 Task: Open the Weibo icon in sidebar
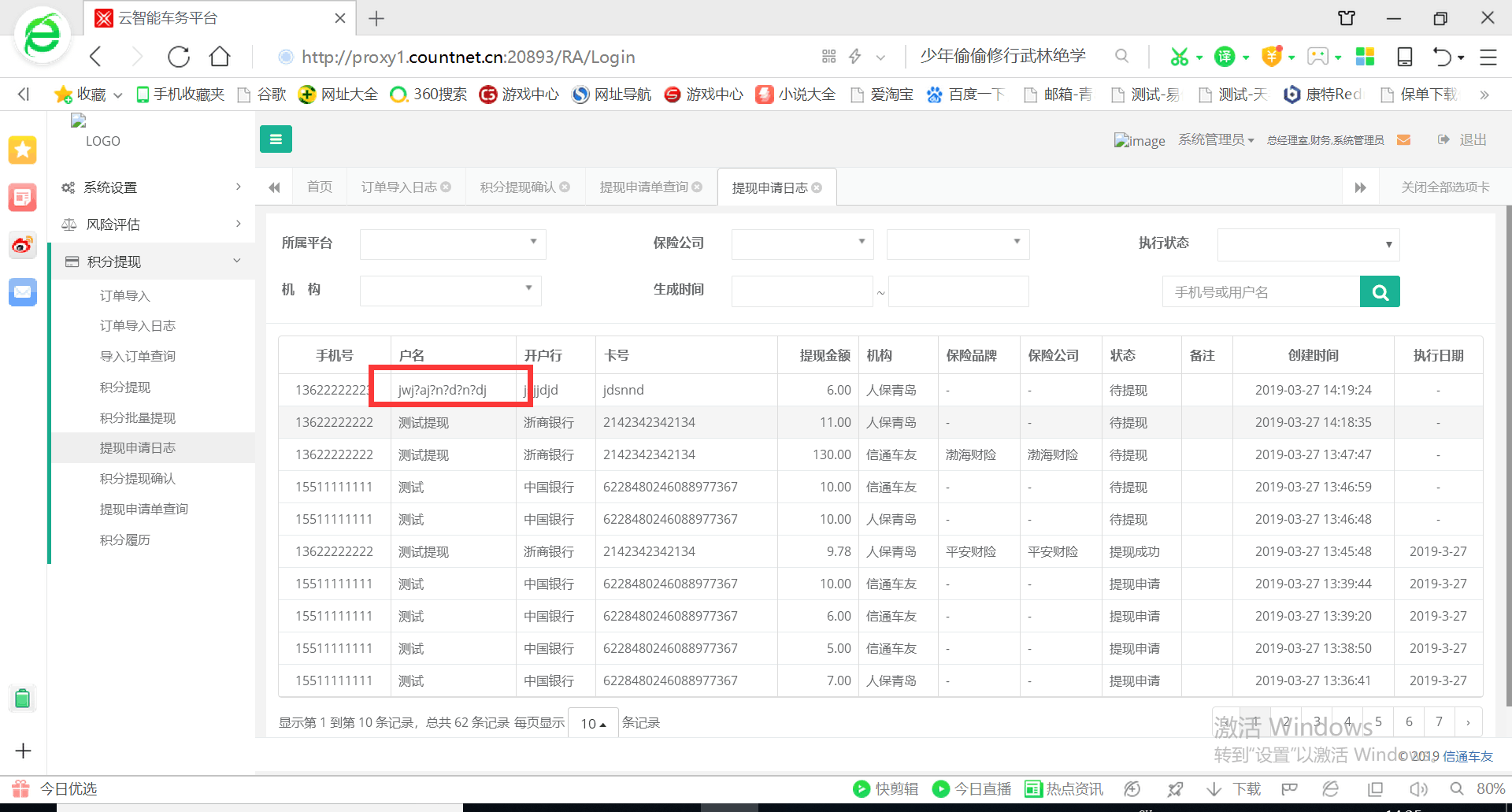22,245
